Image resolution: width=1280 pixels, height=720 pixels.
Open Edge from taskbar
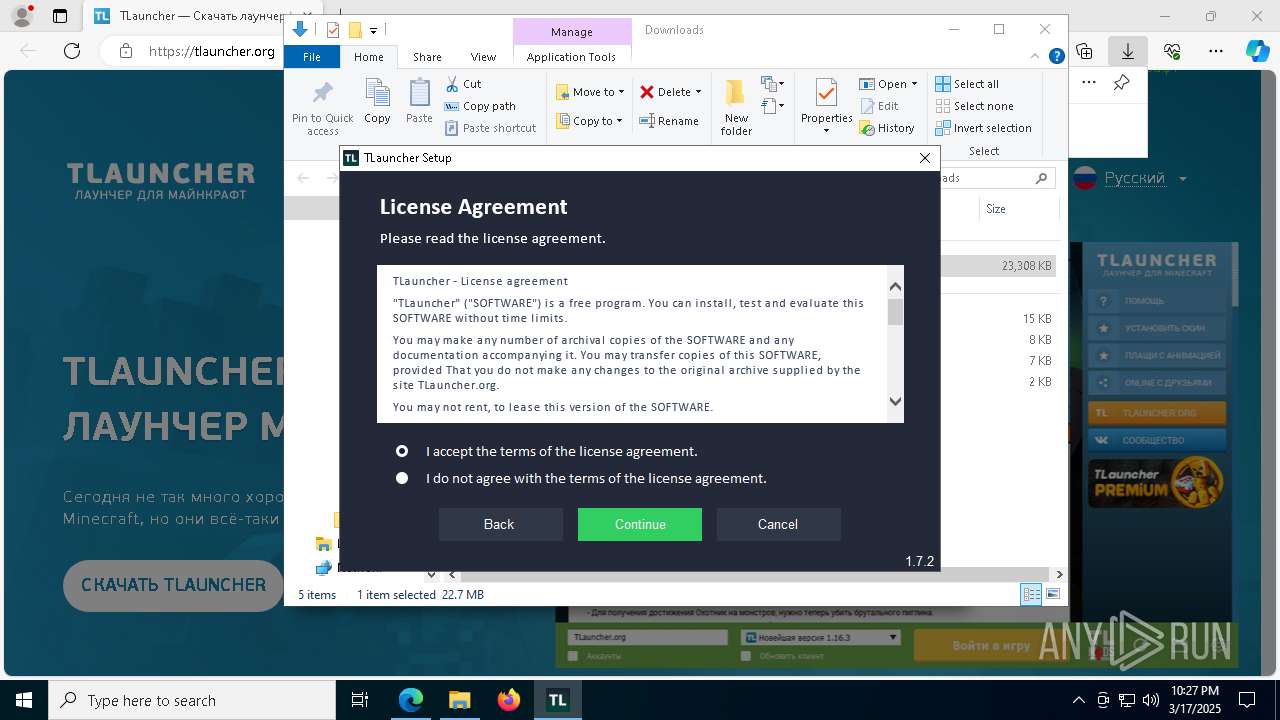410,700
